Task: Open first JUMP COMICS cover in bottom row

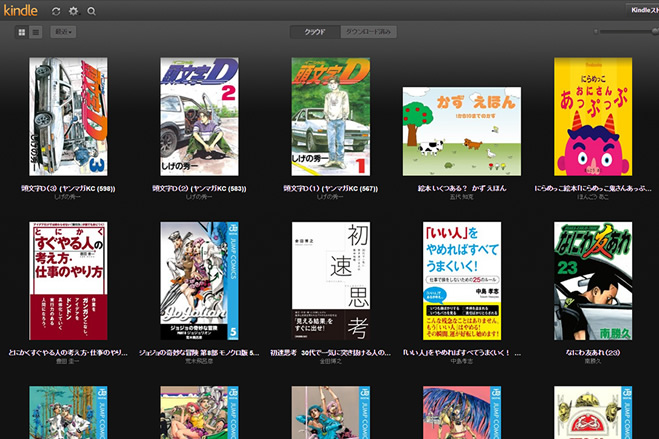Action: [x=68, y=413]
